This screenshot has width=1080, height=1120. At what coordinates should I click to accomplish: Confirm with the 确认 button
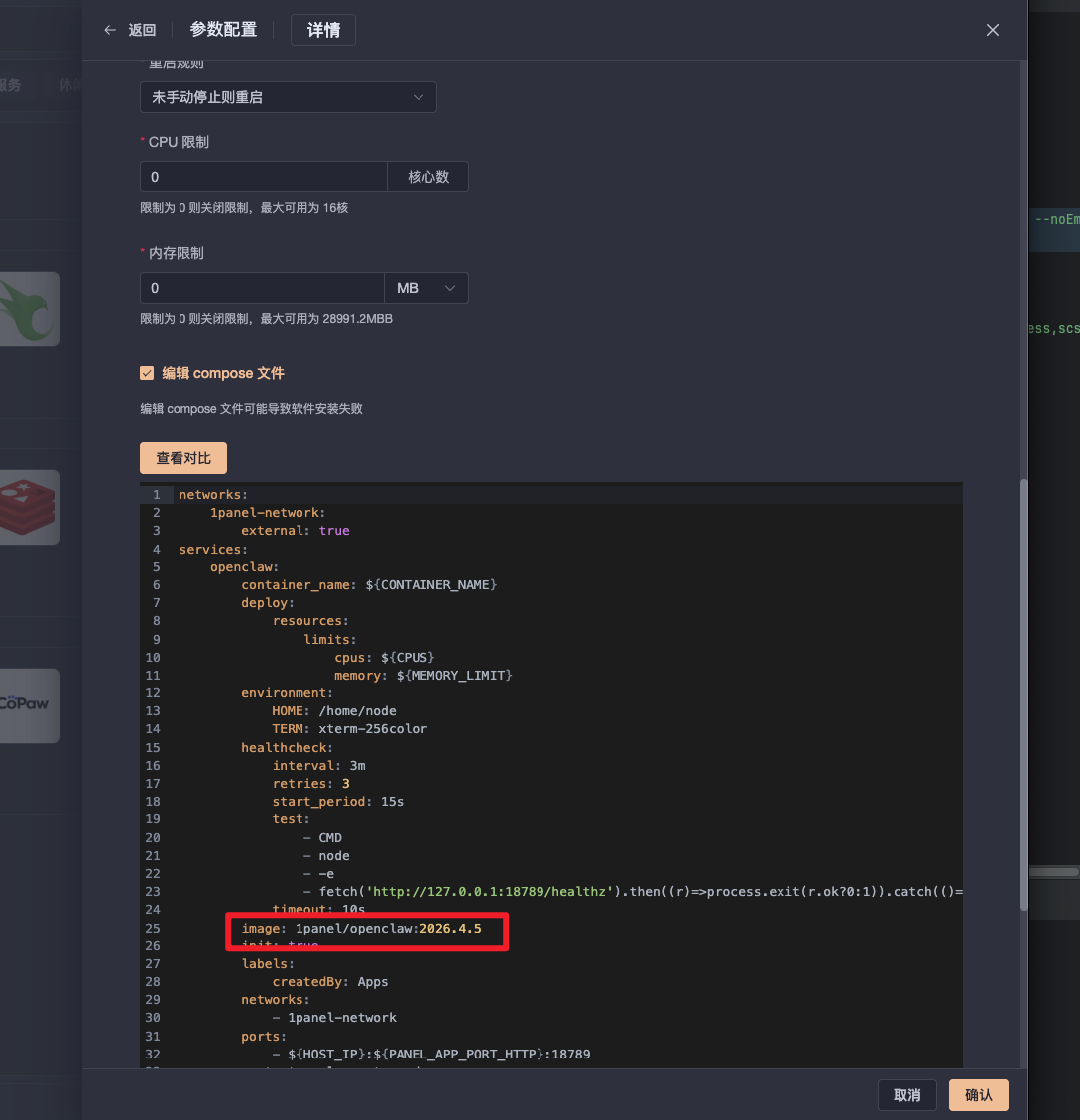click(x=978, y=1095)
